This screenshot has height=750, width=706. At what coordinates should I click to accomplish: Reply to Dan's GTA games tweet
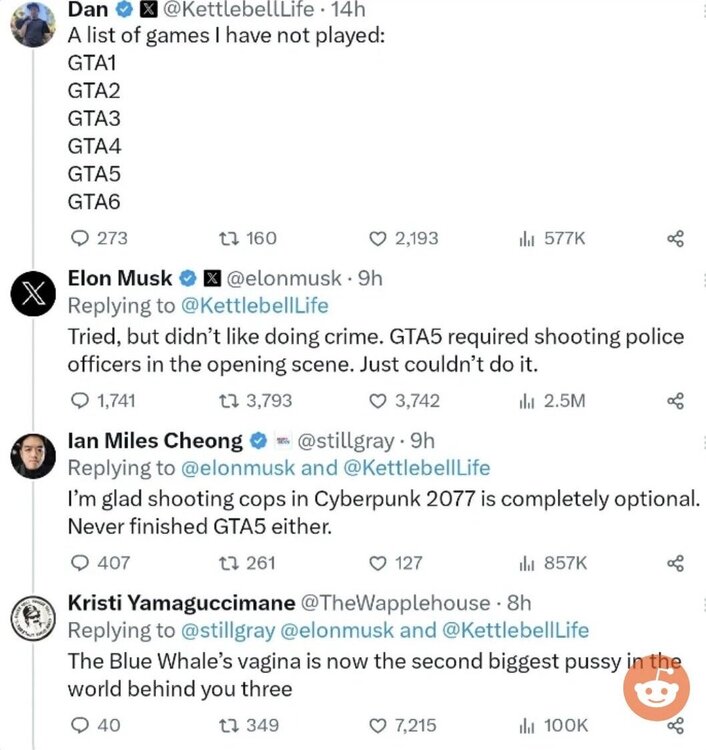click(x=82, y=238)
